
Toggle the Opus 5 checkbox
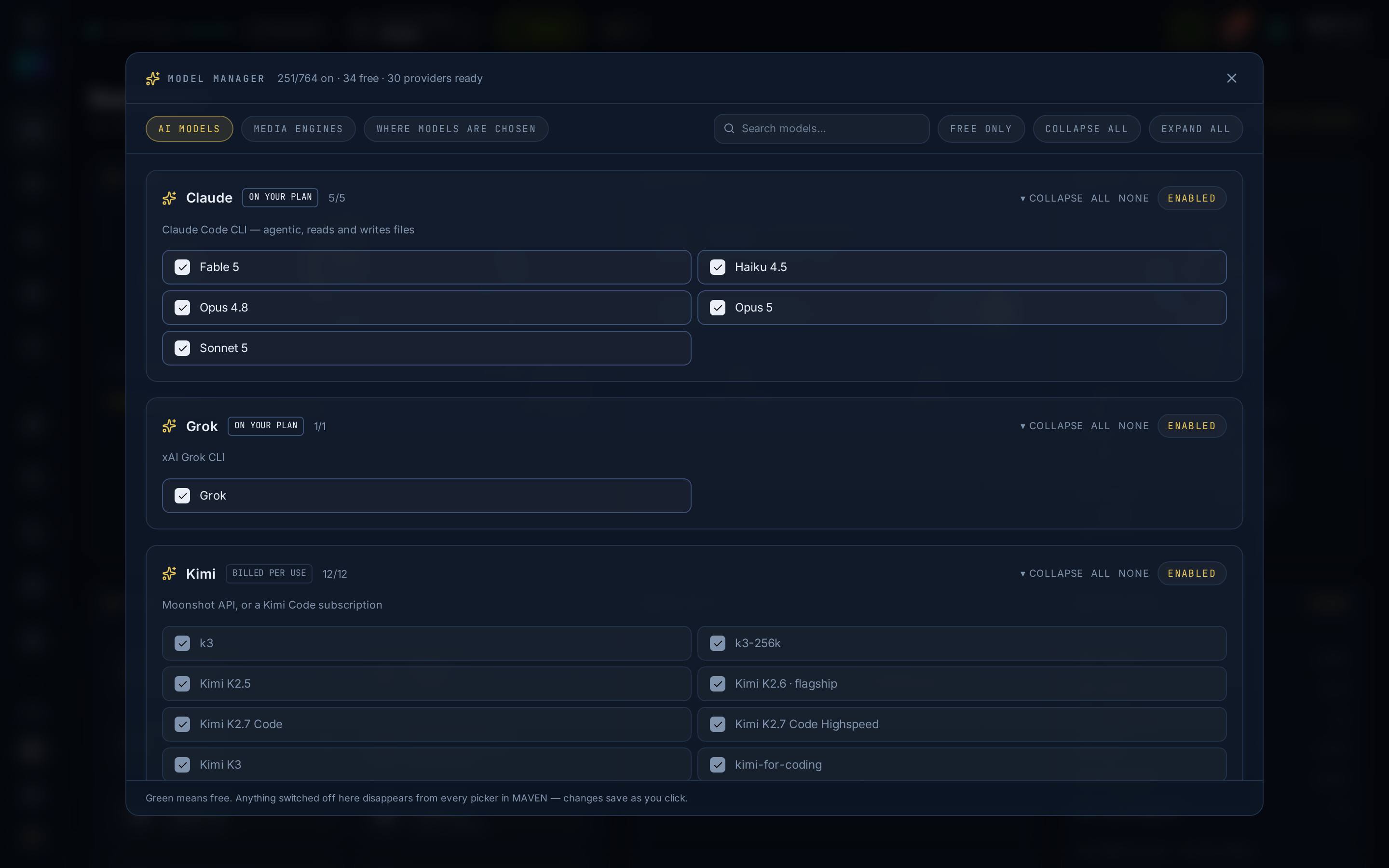coord(718,308)
